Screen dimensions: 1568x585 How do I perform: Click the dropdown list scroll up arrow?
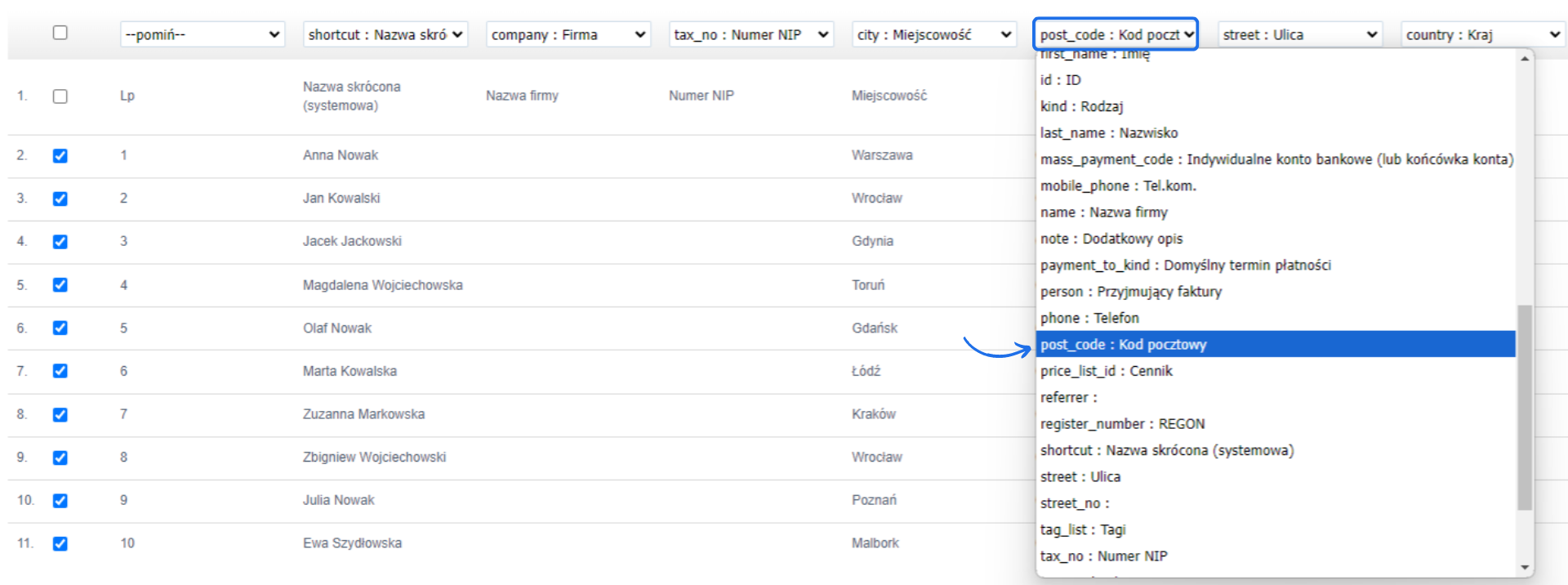tap(1524, 59)
